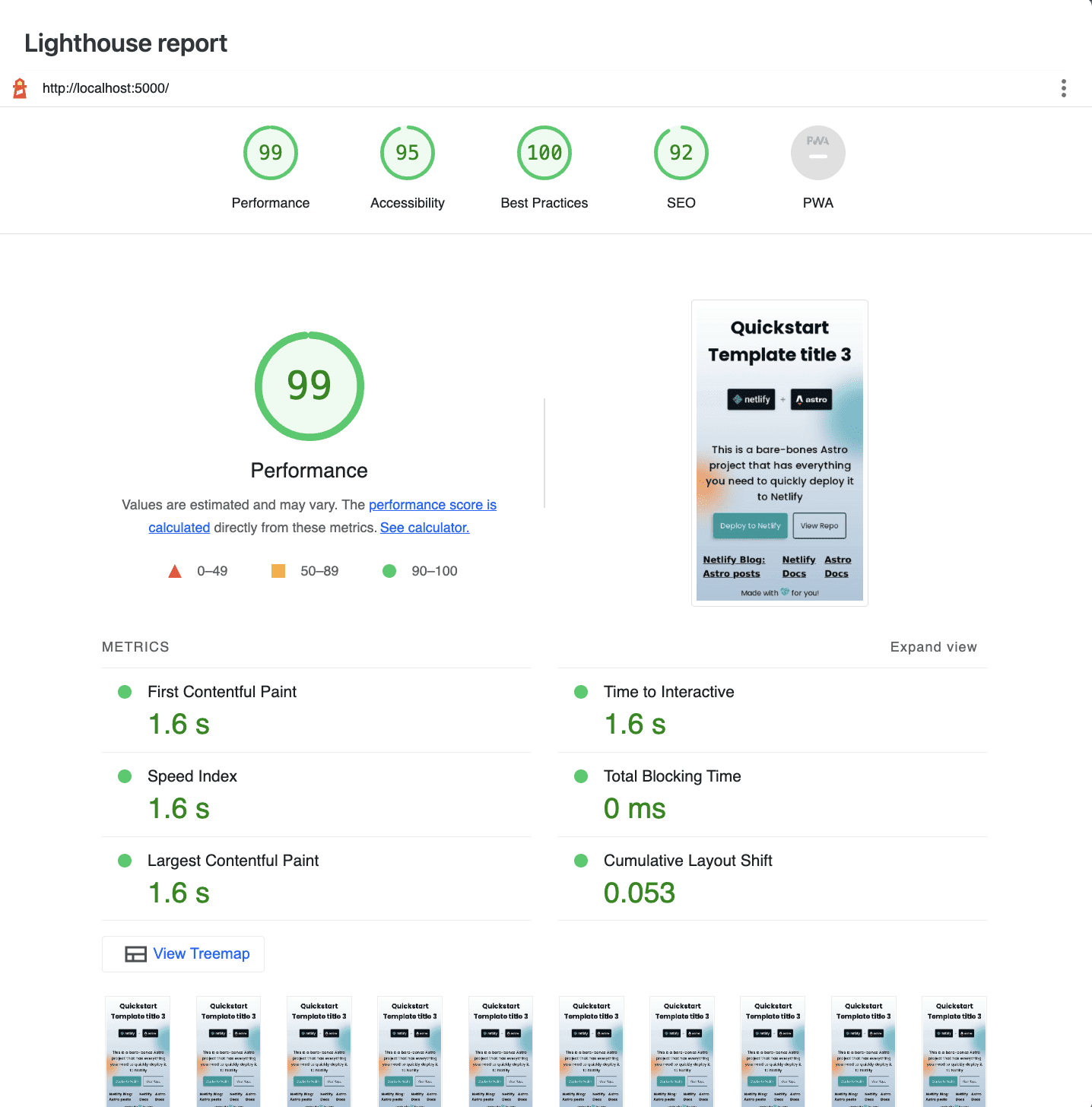1092x1107 pixels.
Task: Click the large Performance 99 gauge
Action: (310, 386)
